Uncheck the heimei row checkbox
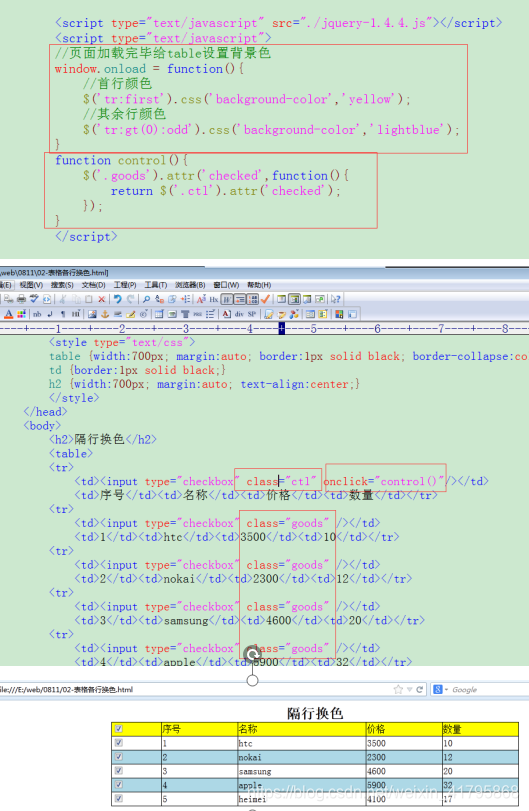 click(x=119, y=799)
